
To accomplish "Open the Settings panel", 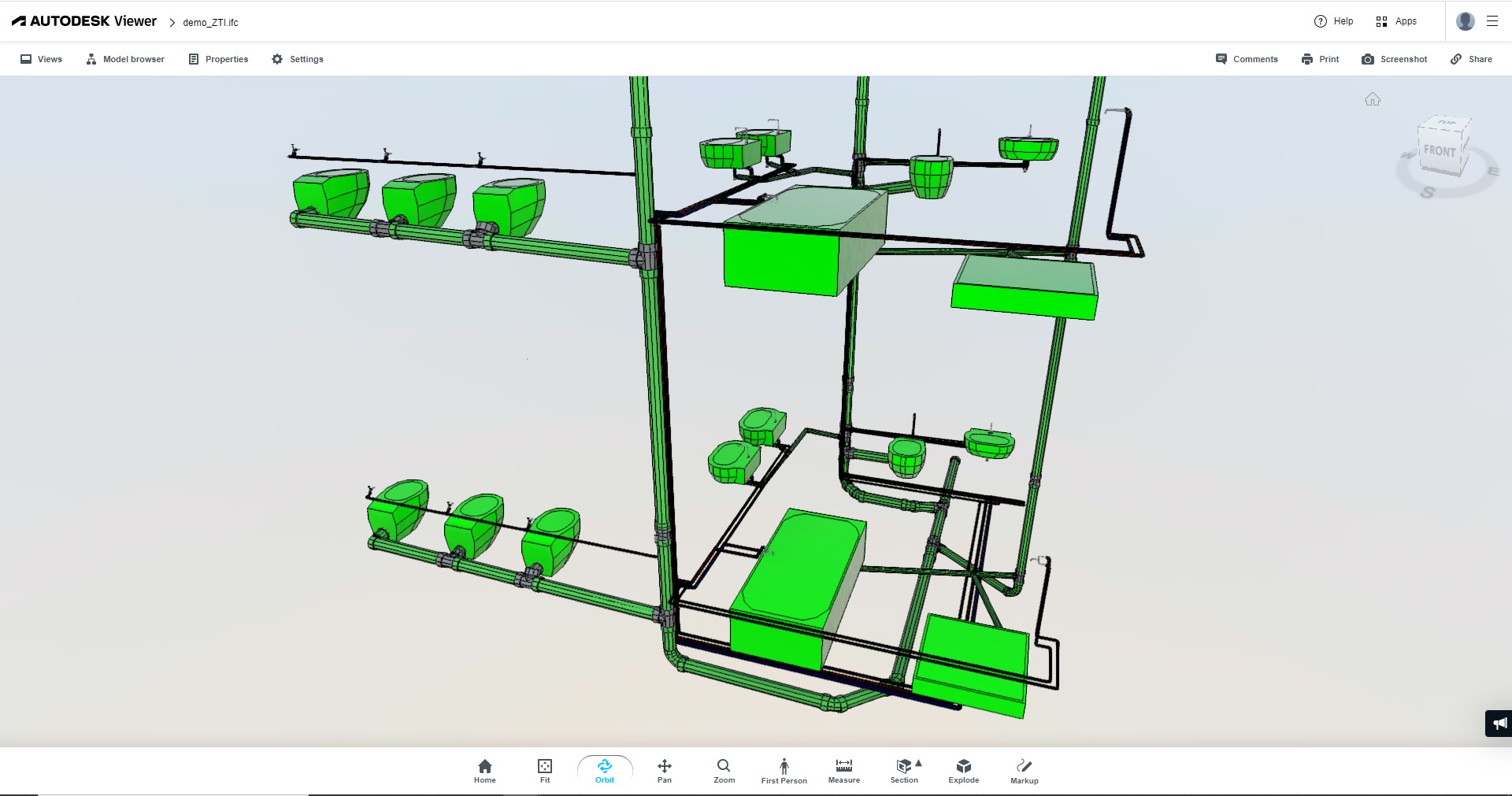I will coord(298,59).
